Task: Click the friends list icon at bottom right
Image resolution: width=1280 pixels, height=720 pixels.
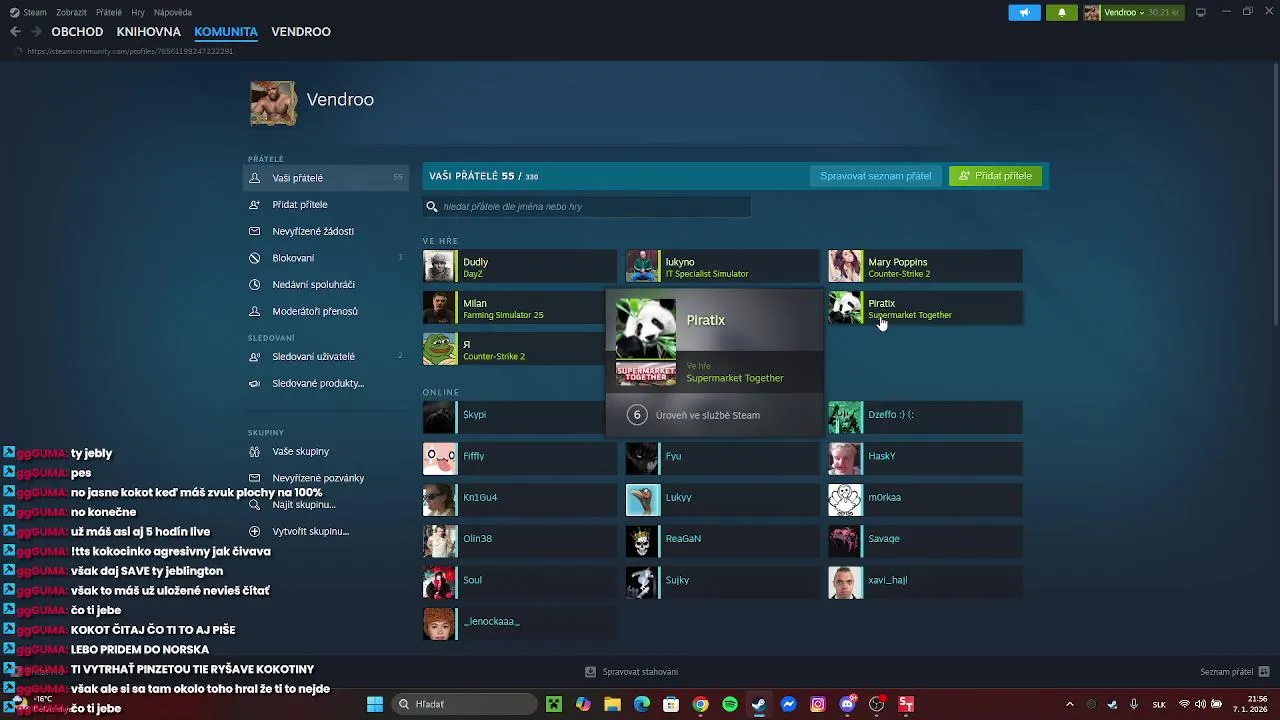Action: (x=1264, y=672)
